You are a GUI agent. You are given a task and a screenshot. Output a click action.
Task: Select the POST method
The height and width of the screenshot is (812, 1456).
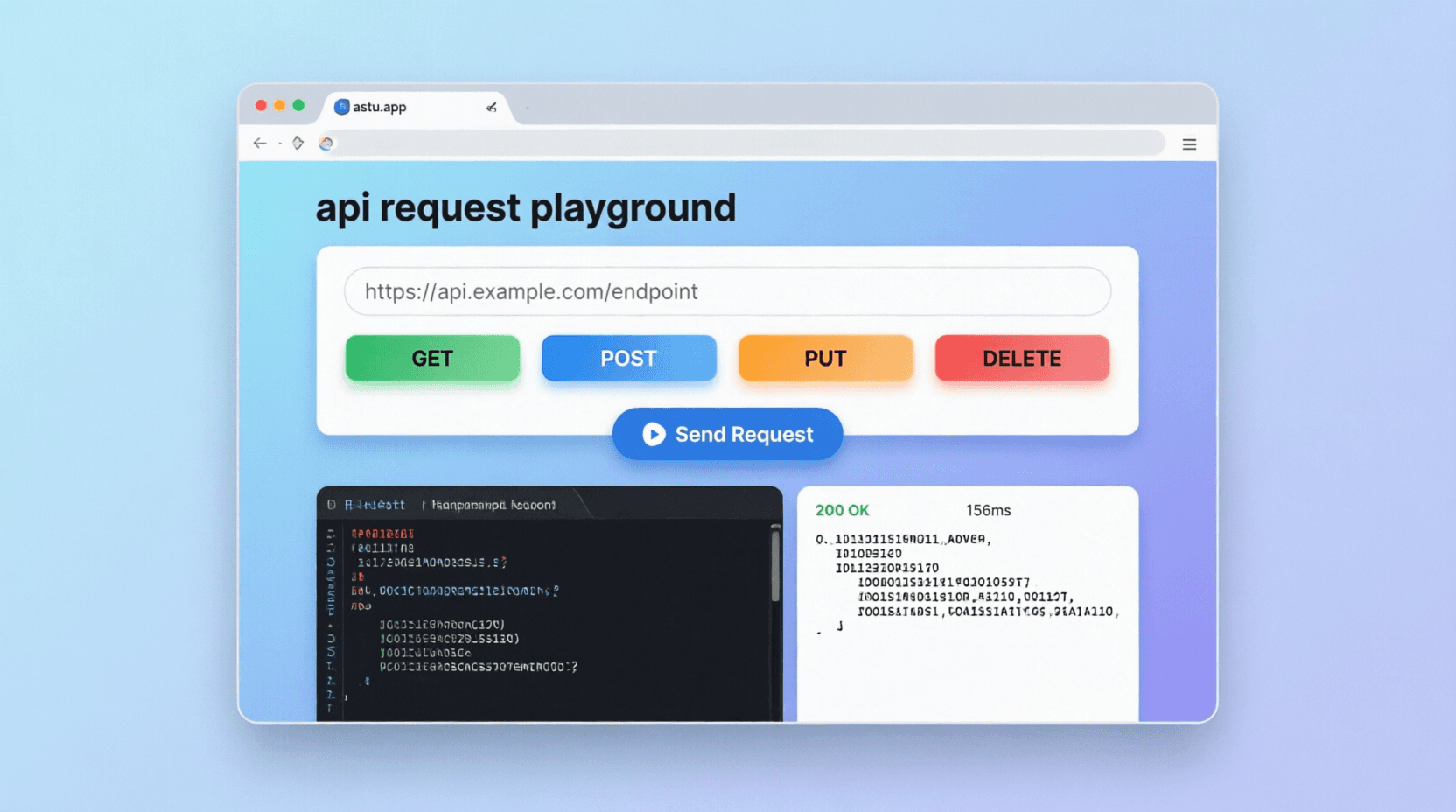coord(629,358)
